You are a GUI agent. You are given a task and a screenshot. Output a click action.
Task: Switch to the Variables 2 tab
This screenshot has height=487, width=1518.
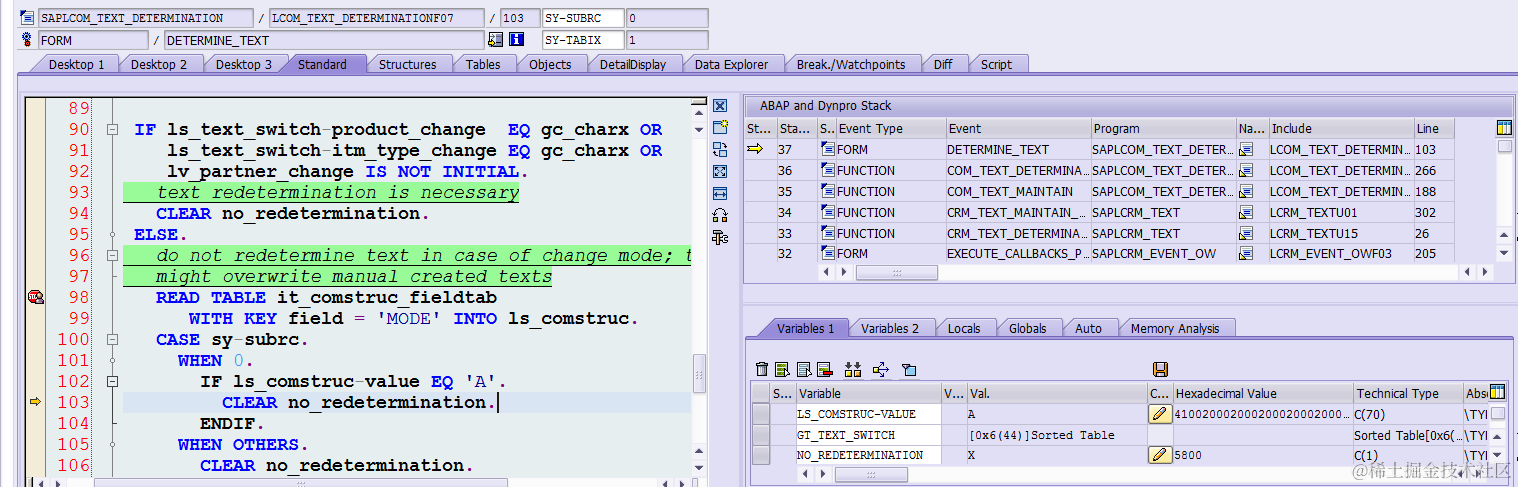pos(889,328)
